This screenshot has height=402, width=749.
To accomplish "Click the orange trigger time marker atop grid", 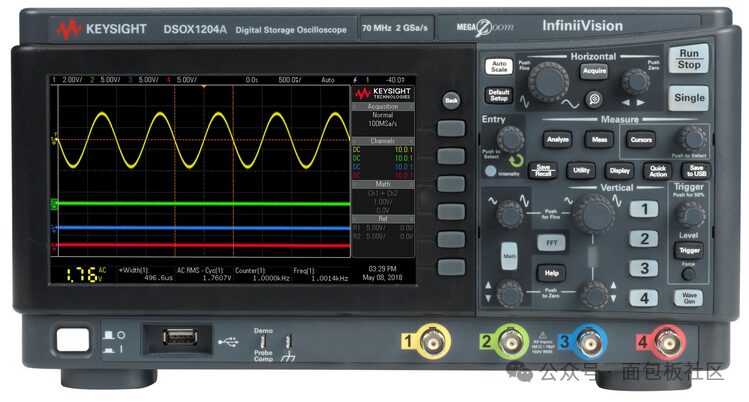I will coord(204,86).
